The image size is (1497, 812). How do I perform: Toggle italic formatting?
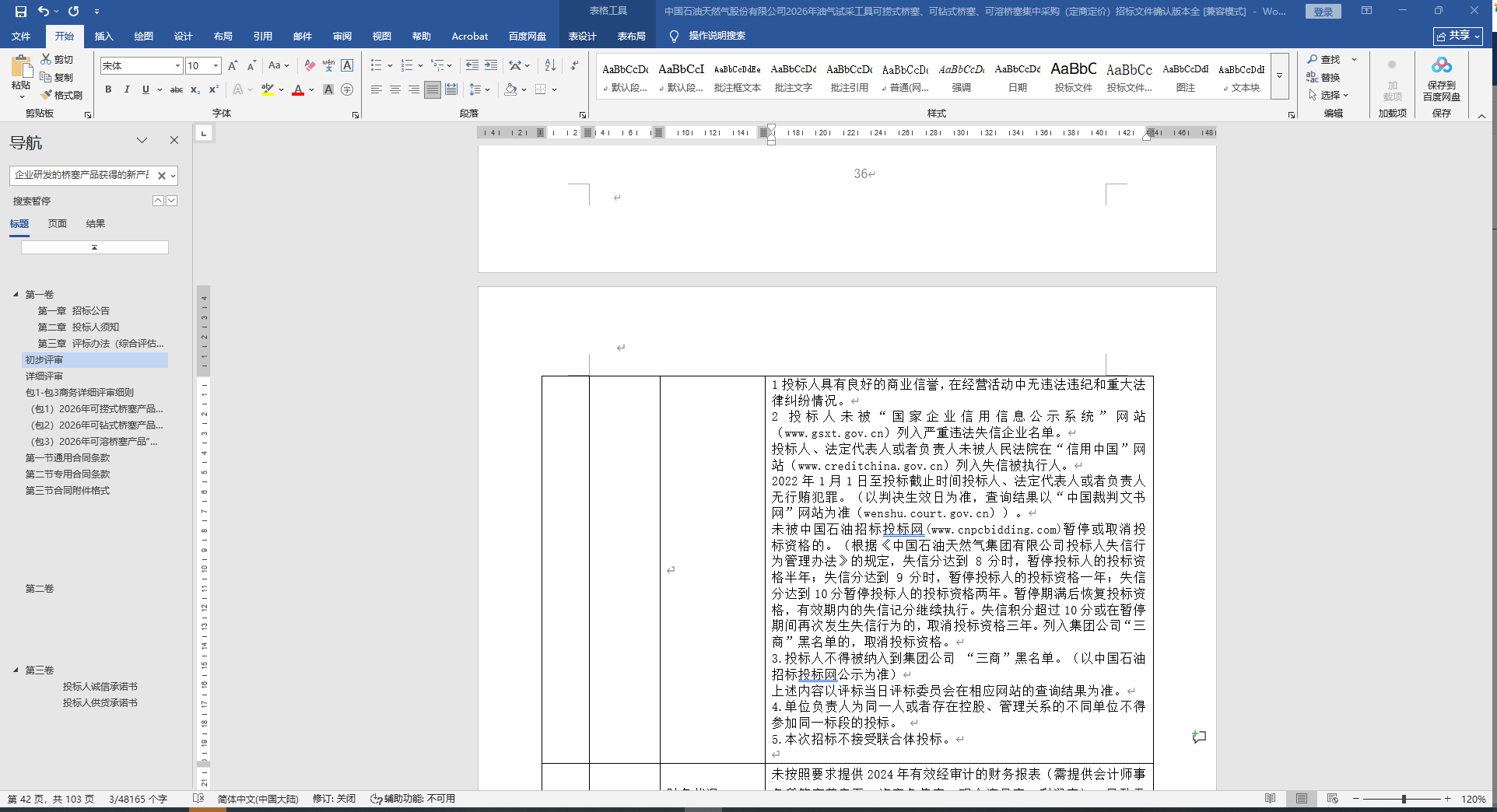127,89
